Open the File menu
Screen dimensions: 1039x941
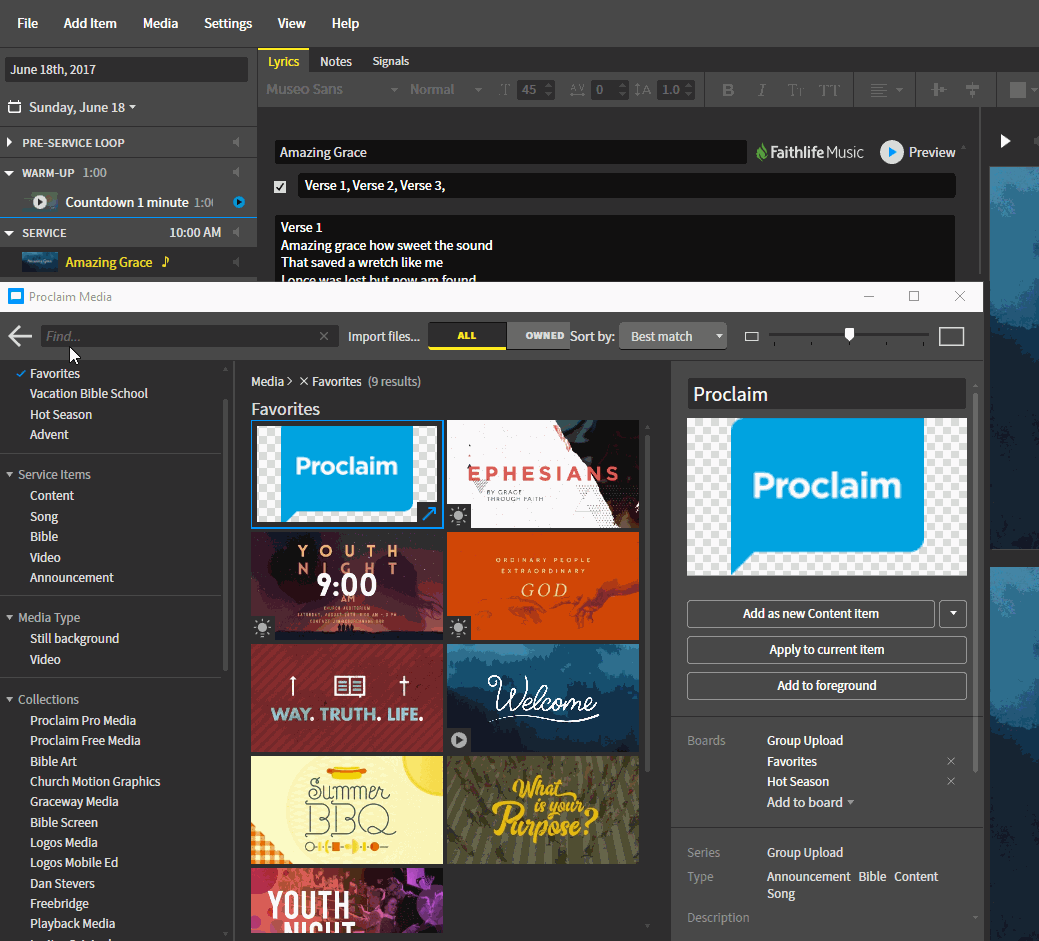[27, 23]
